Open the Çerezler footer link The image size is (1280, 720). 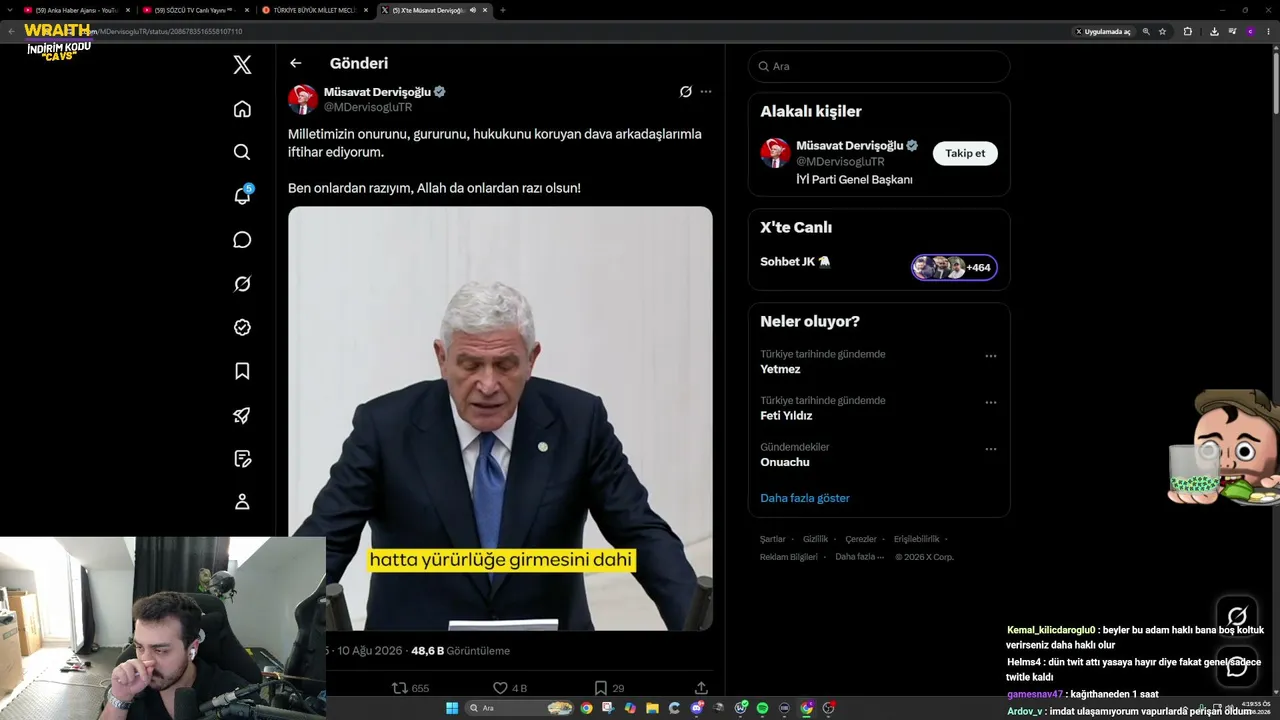pos(861,539)
